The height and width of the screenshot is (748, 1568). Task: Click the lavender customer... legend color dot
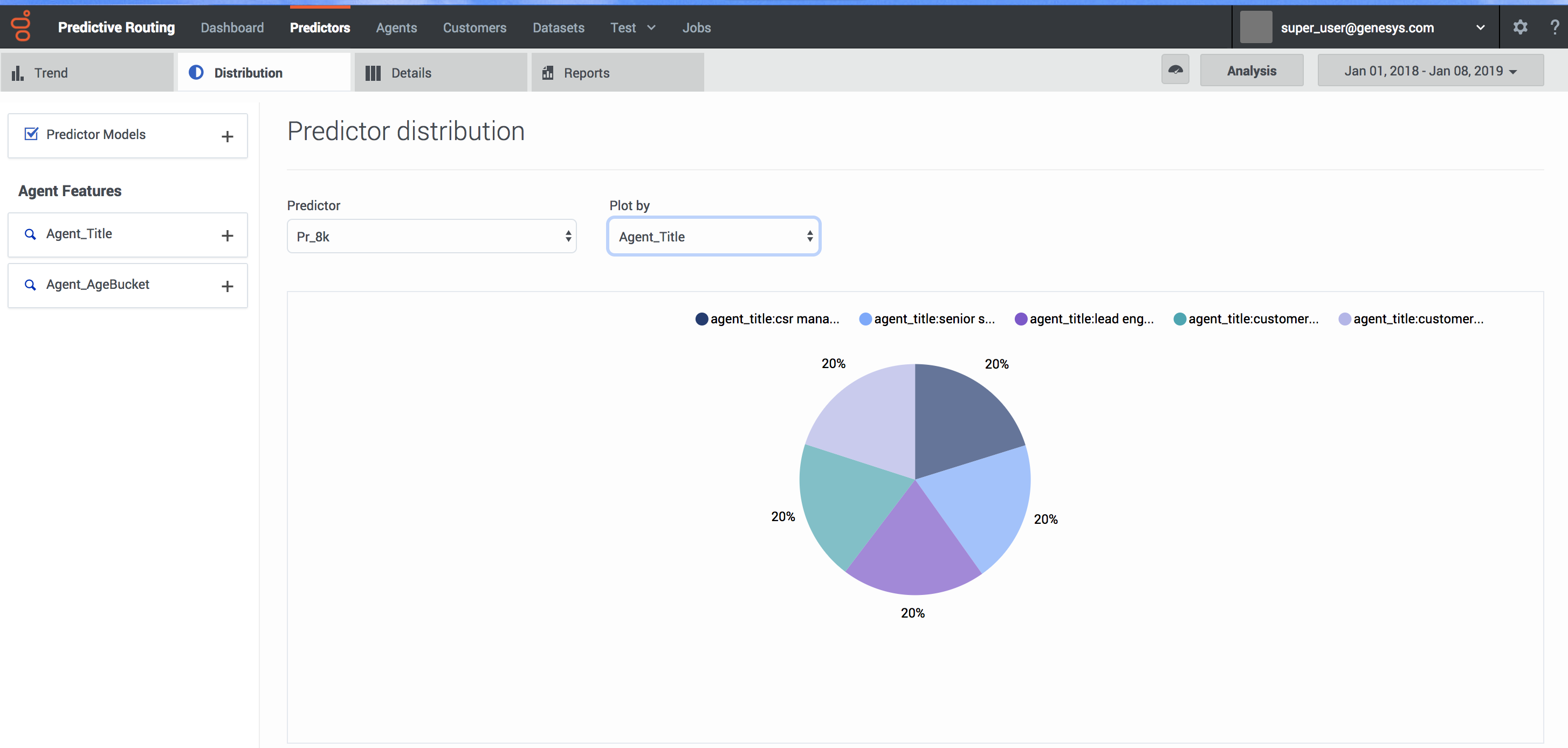[x=1345, y=319]
